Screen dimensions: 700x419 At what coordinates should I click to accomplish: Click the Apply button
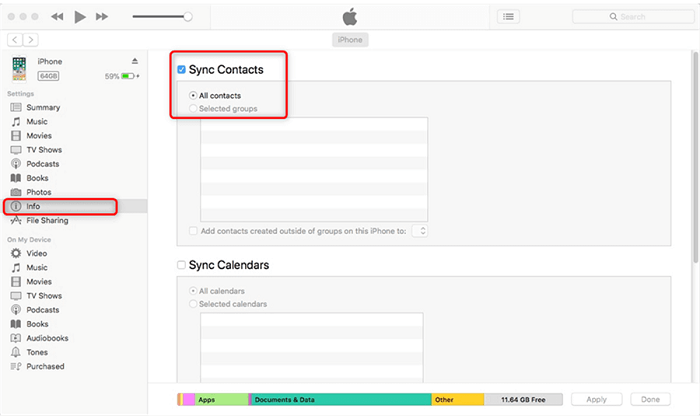[596, 399]
